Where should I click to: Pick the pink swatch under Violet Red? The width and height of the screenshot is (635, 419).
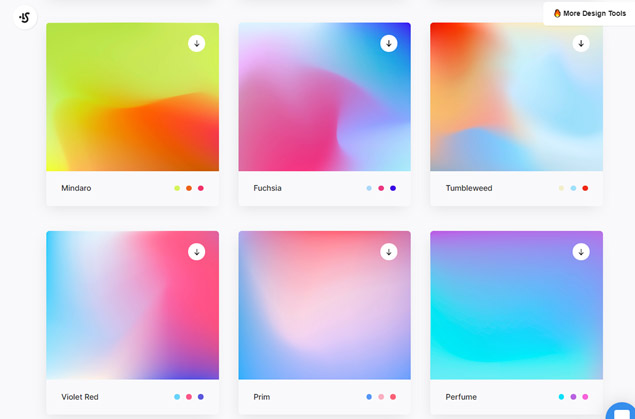[x=189, y=397]
